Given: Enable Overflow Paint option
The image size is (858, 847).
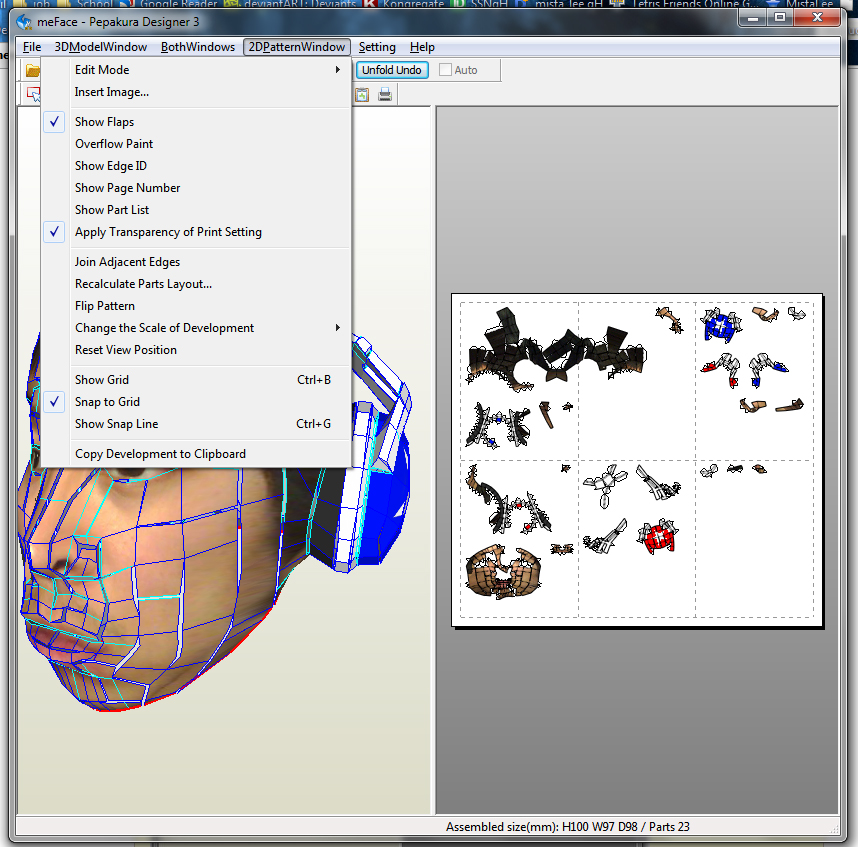Looking at the screenshot, I should click(x=196, y=144).
